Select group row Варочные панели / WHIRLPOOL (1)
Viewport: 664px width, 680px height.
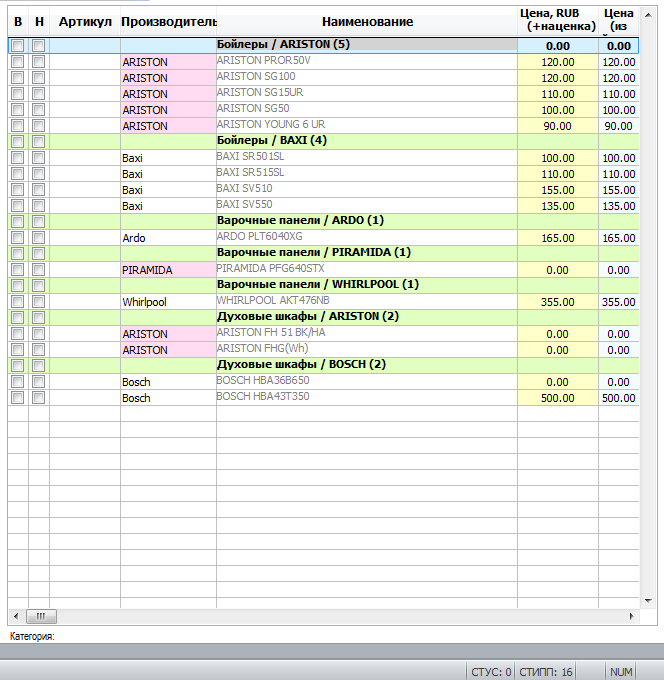[x=323, y=285]
